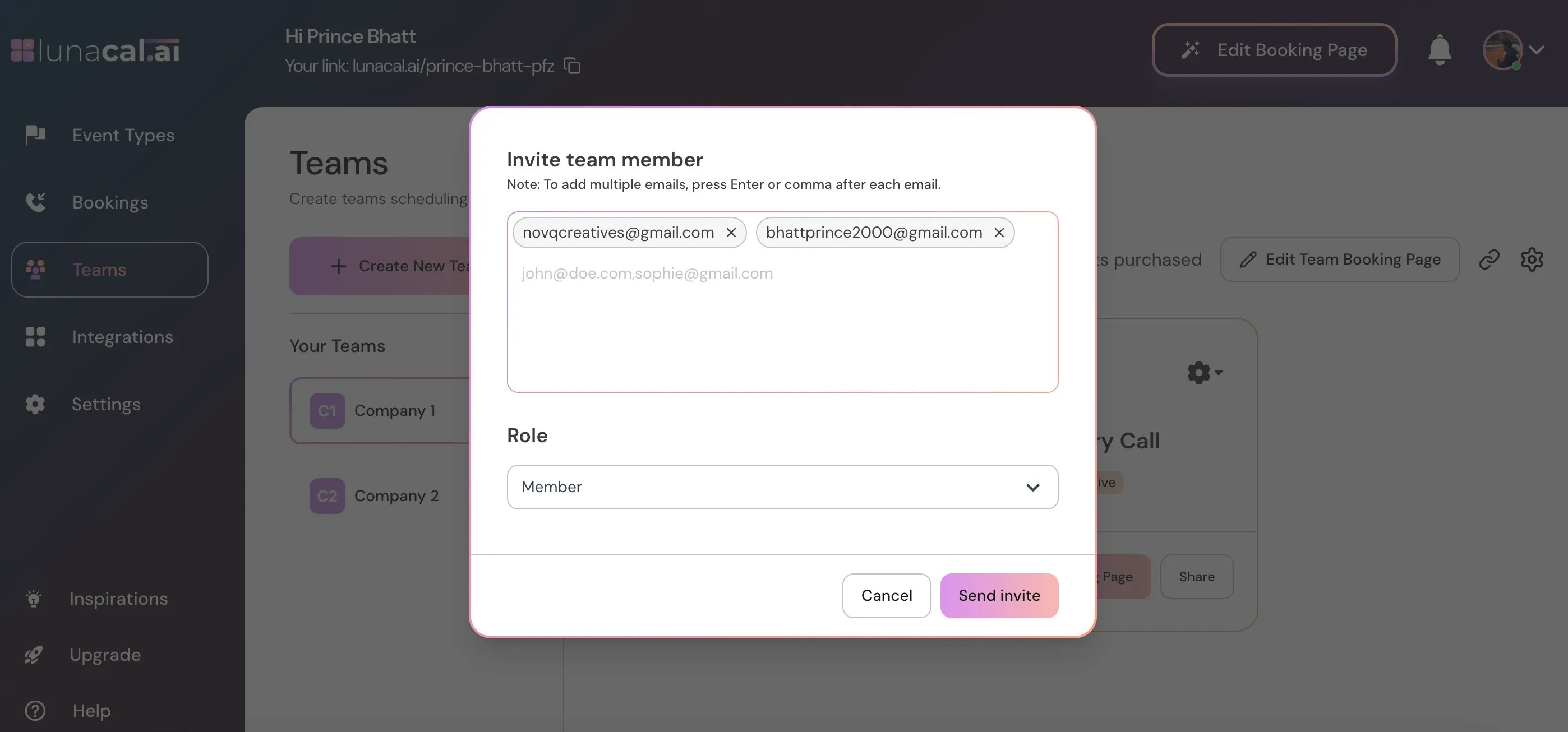Open team settings gear icon
Screen dimensions: 1568x732
tap(1532, 260)
